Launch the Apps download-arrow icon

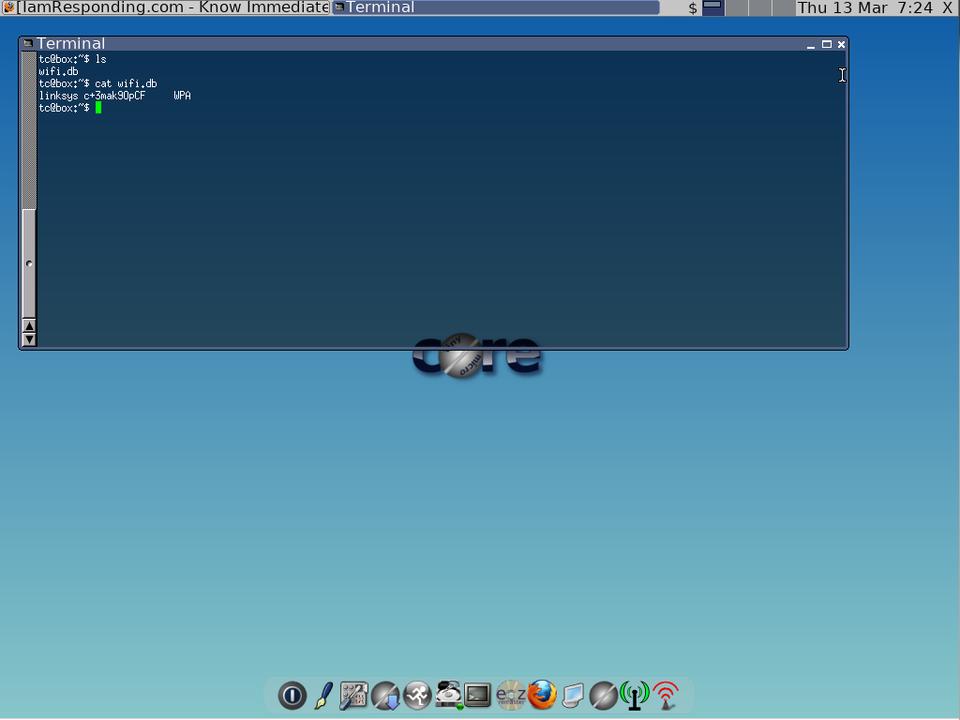(x=386, y=696)
